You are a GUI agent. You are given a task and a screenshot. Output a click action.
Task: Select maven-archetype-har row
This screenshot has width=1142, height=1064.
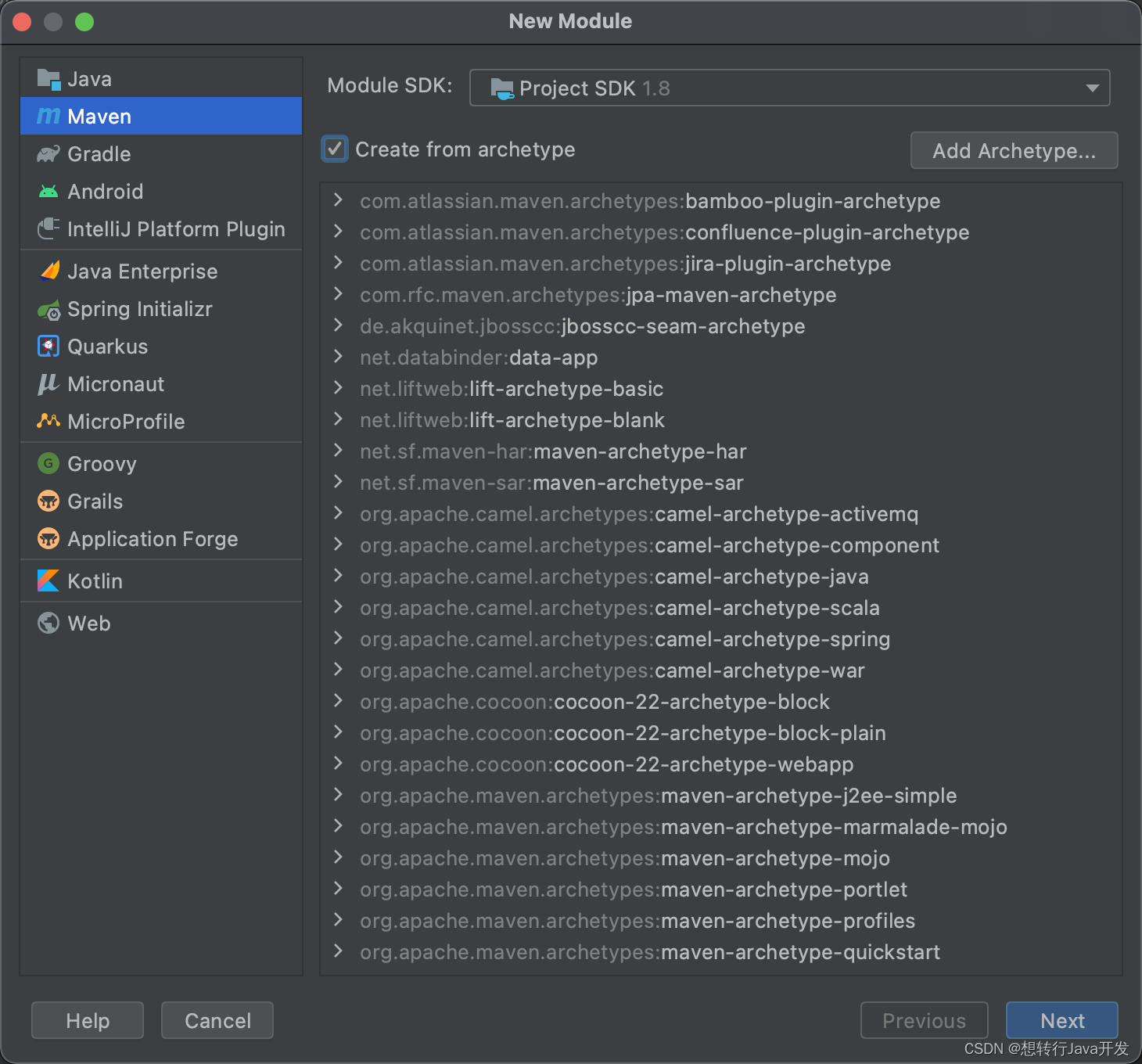(x=721, y=451)
